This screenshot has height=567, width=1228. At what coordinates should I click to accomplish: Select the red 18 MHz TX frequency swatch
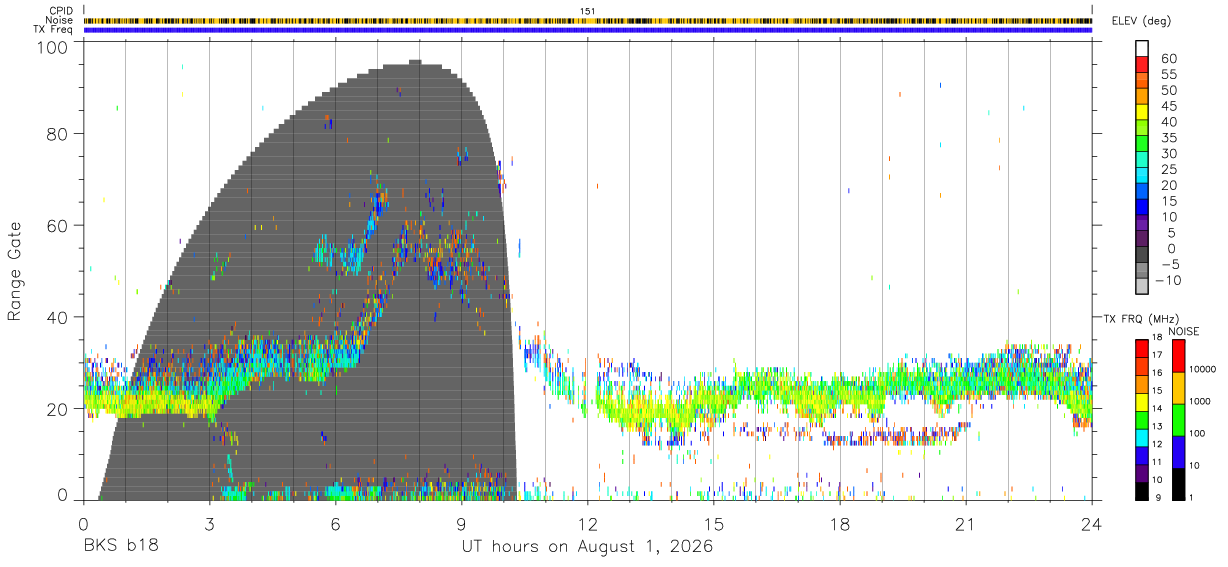tap(1142, 348)
